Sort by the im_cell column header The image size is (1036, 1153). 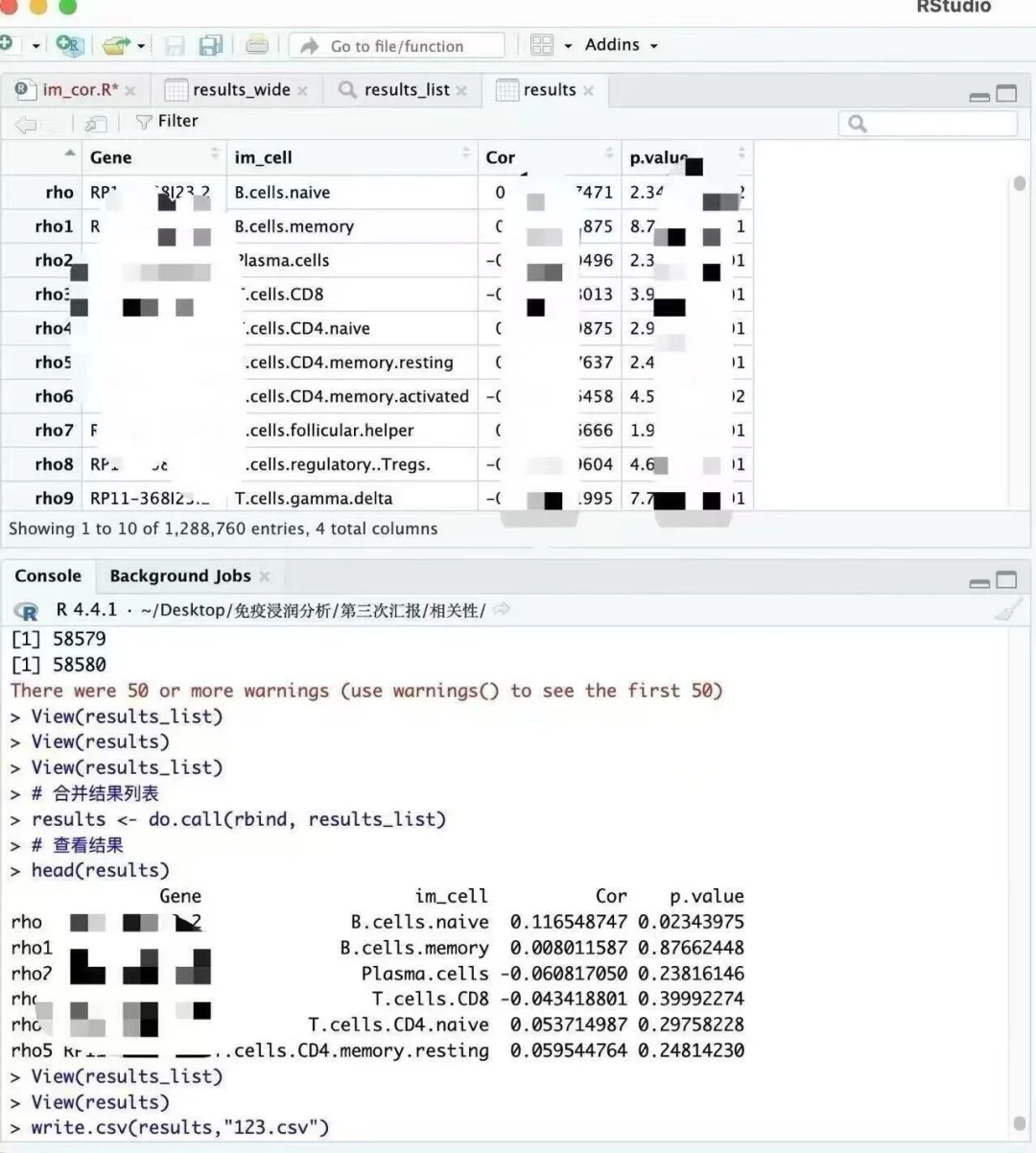point(352,157)
